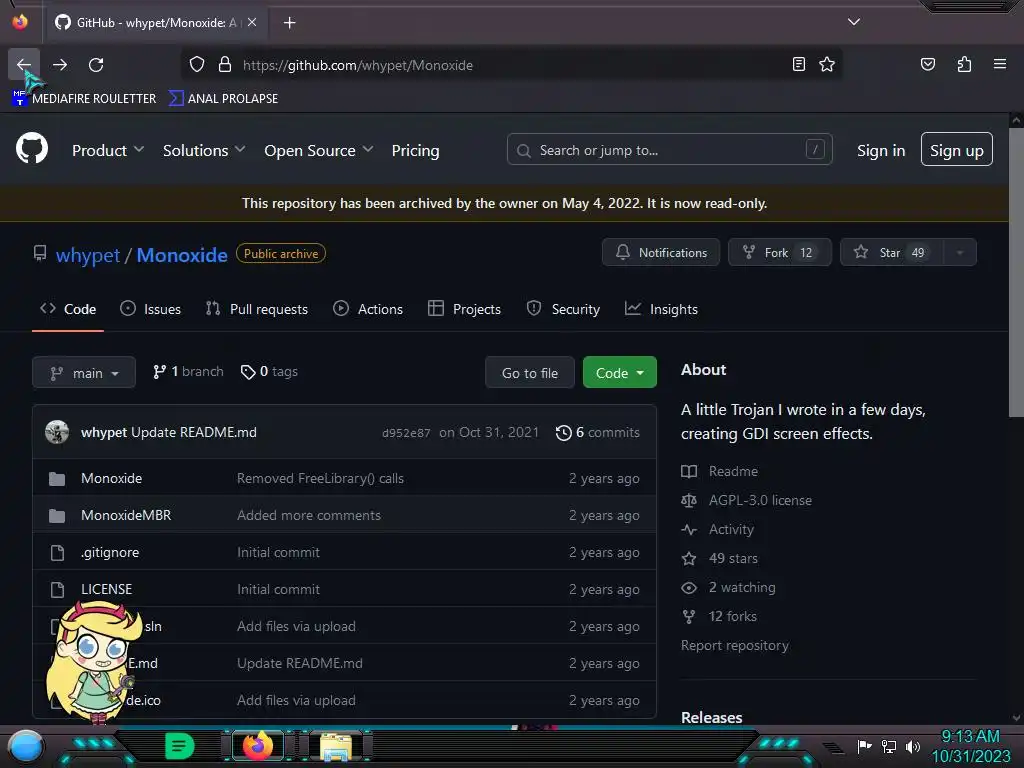
Task: View the 1 branch link
Action: click(188, 372)
